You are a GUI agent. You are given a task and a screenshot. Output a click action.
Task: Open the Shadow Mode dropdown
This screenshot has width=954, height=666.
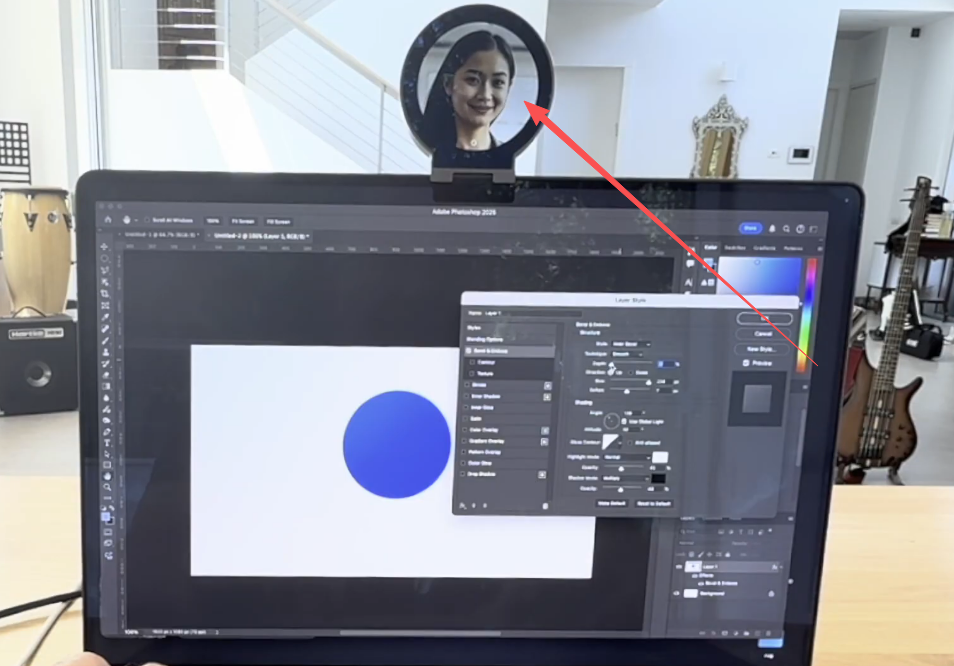pyautogui.click(x=625, y=478)
